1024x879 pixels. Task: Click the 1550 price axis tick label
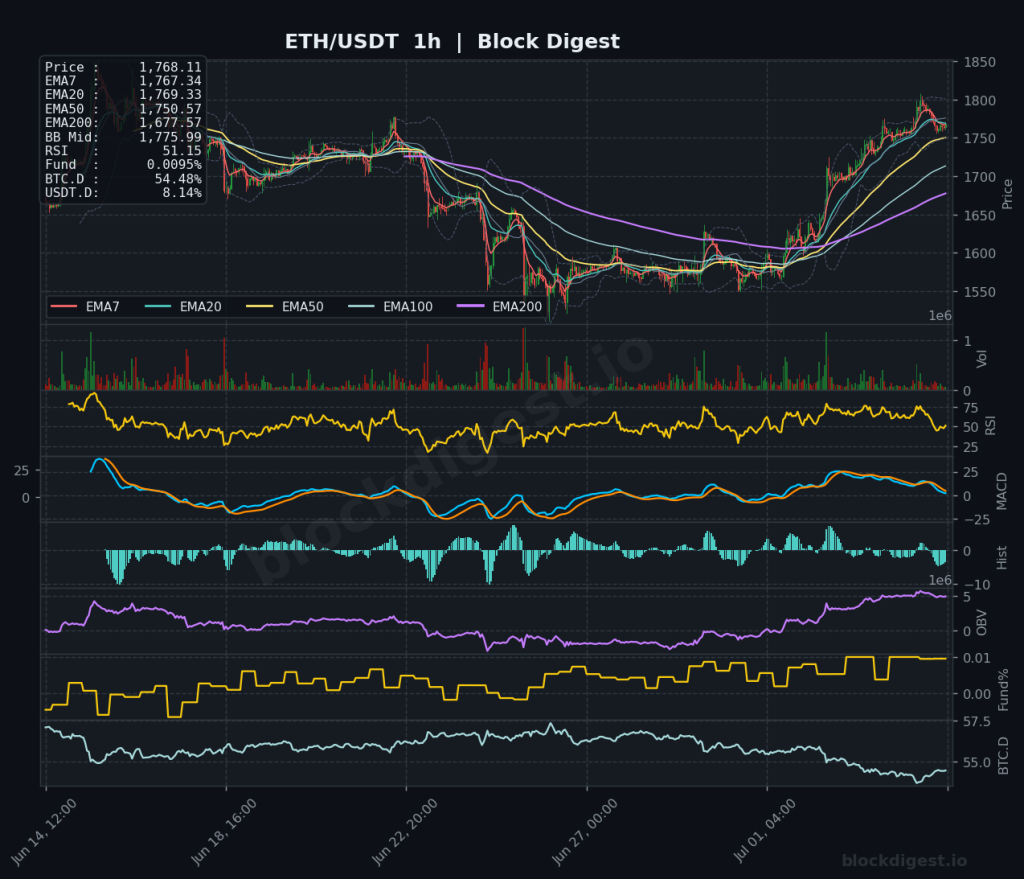[x=980, y=292]
